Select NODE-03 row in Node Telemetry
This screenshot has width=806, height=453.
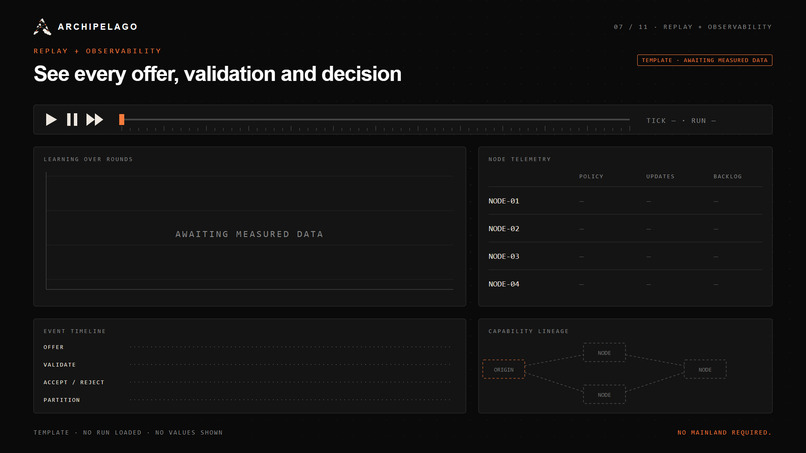(x=625, y=256)
